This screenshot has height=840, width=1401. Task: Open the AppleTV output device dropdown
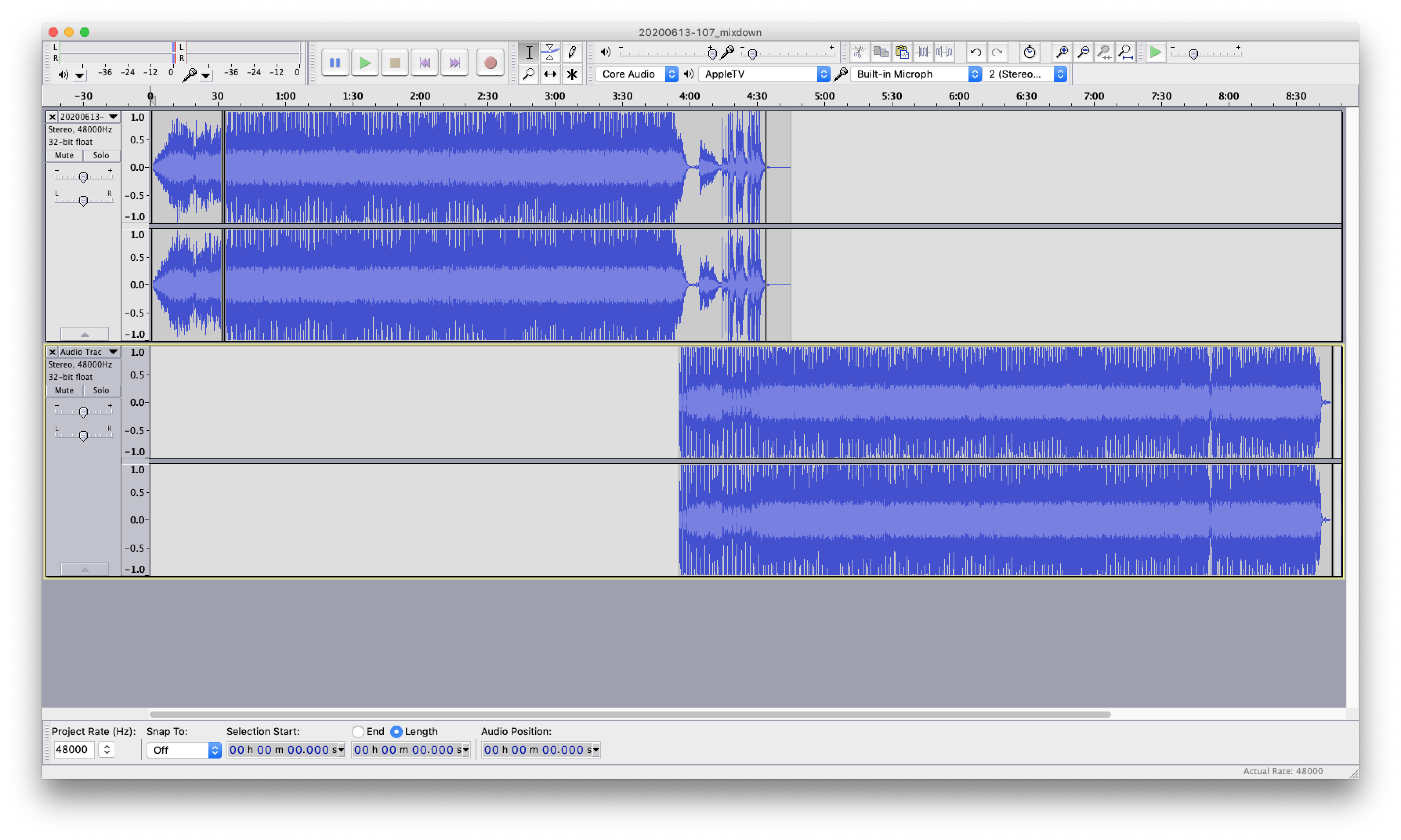click(764, 74)
